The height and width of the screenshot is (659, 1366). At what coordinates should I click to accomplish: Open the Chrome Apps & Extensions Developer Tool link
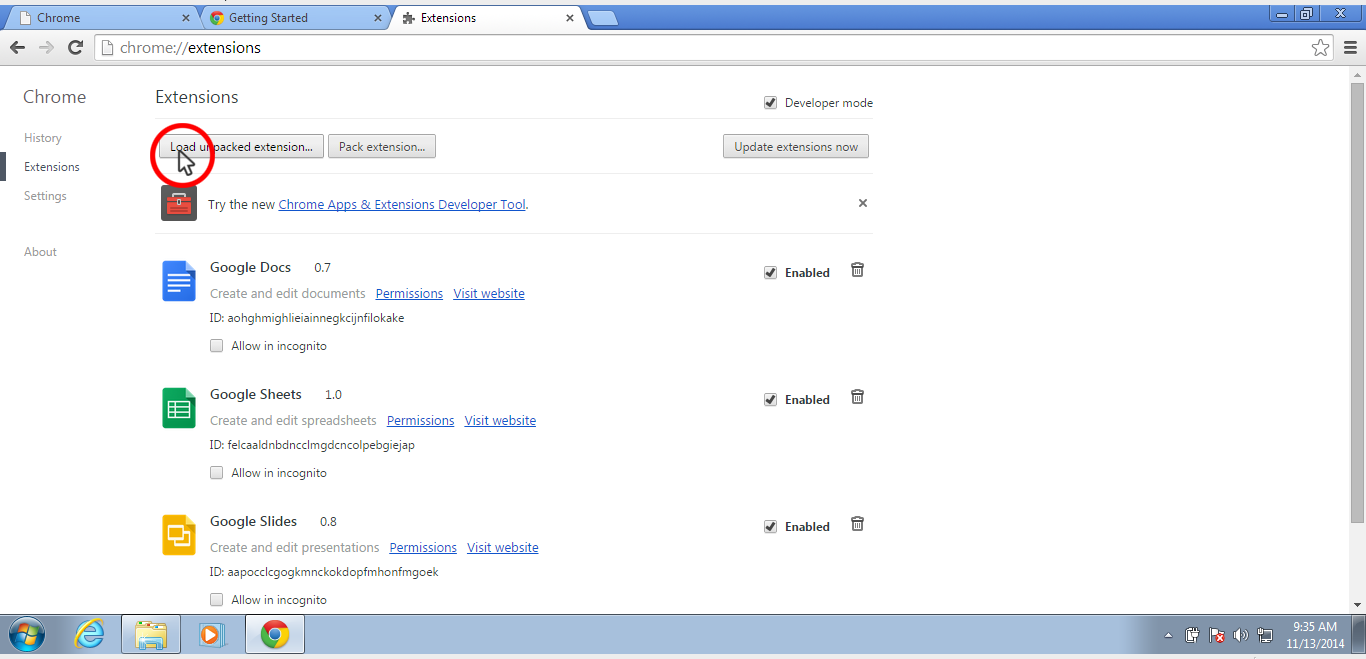(x=402, y=204)
